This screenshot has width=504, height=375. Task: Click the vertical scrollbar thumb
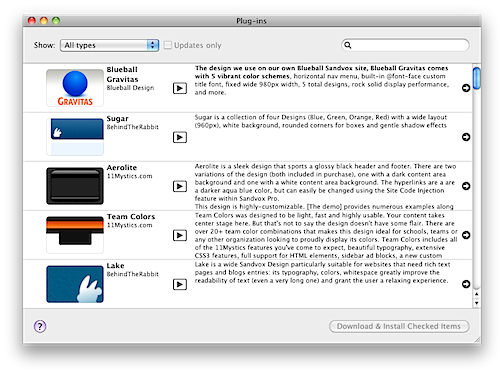click(477, 78)
